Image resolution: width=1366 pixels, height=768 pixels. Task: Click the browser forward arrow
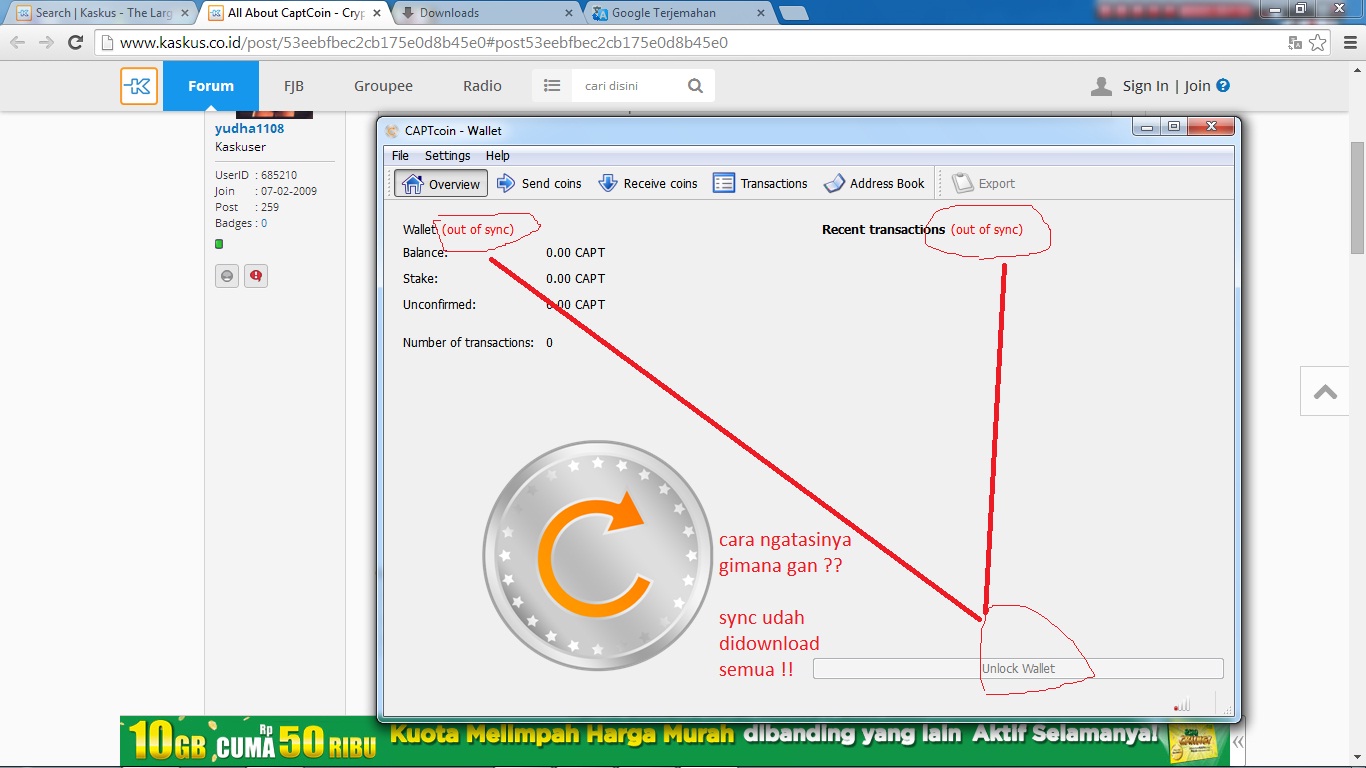(46, 43)
